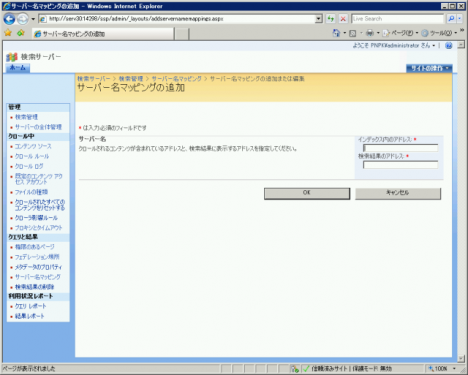The image size is (468, 375).
Task: Click the browser Back arrow button
Action: [9, 19]
